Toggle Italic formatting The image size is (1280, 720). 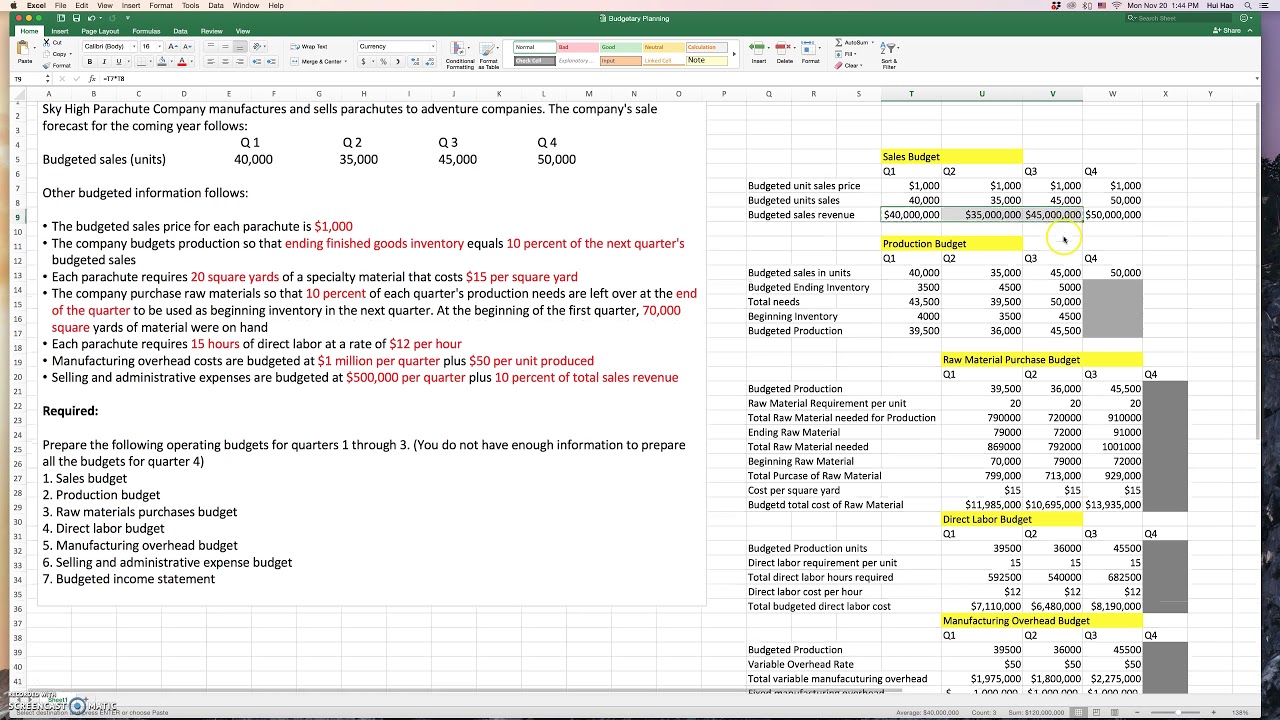coord(104,62)
